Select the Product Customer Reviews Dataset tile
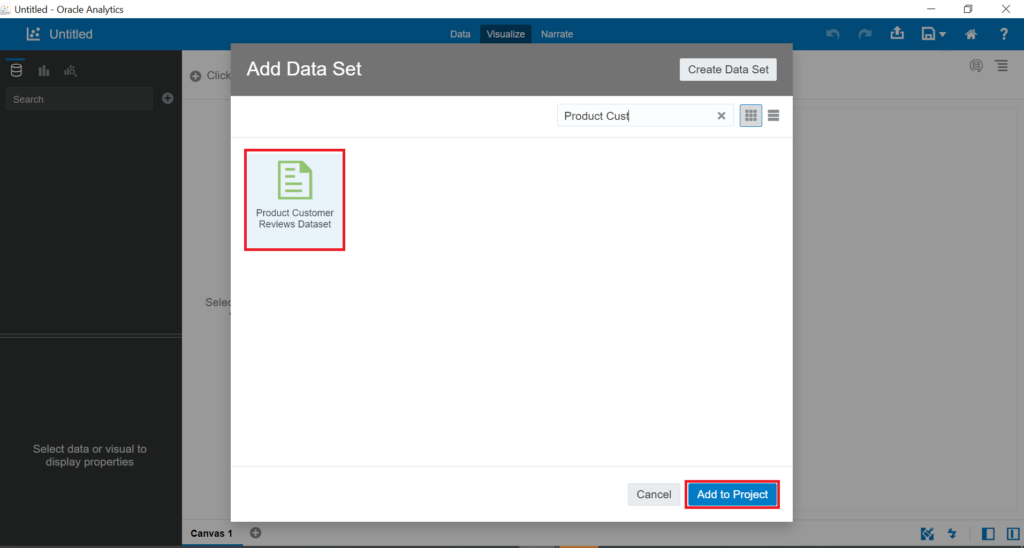Viewport: 1024px width, 548px height. click(x=295, y=200)
